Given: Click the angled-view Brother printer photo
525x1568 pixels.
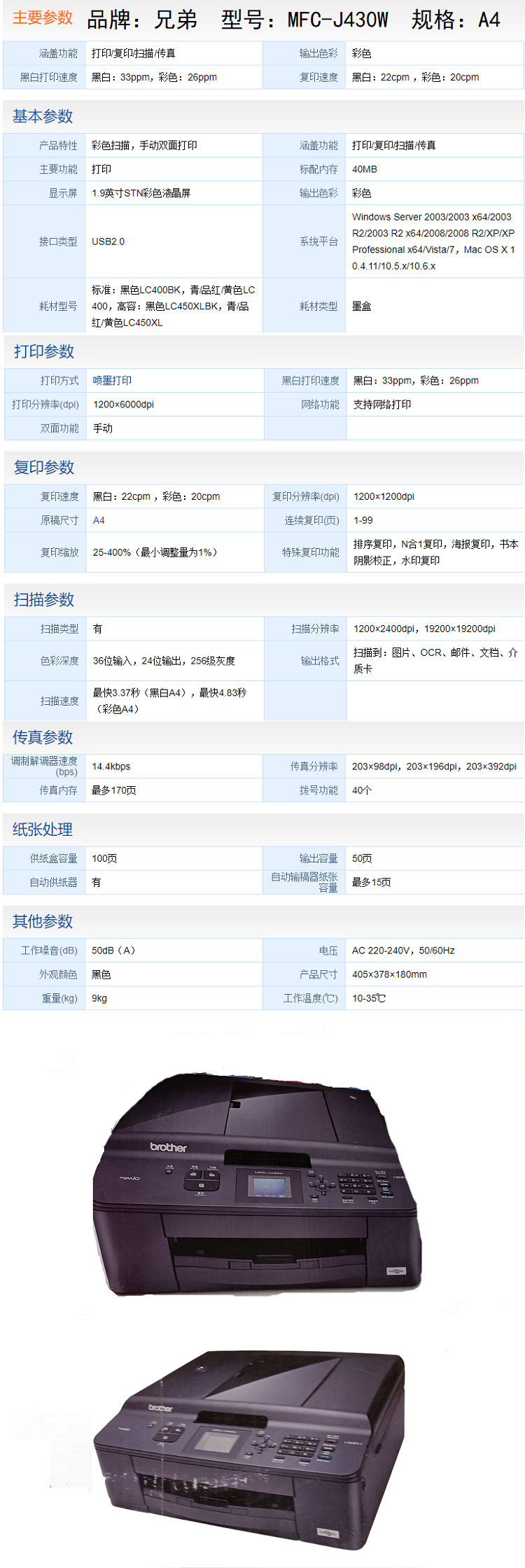Looking at the screenshot, I should coord(249,1449).
